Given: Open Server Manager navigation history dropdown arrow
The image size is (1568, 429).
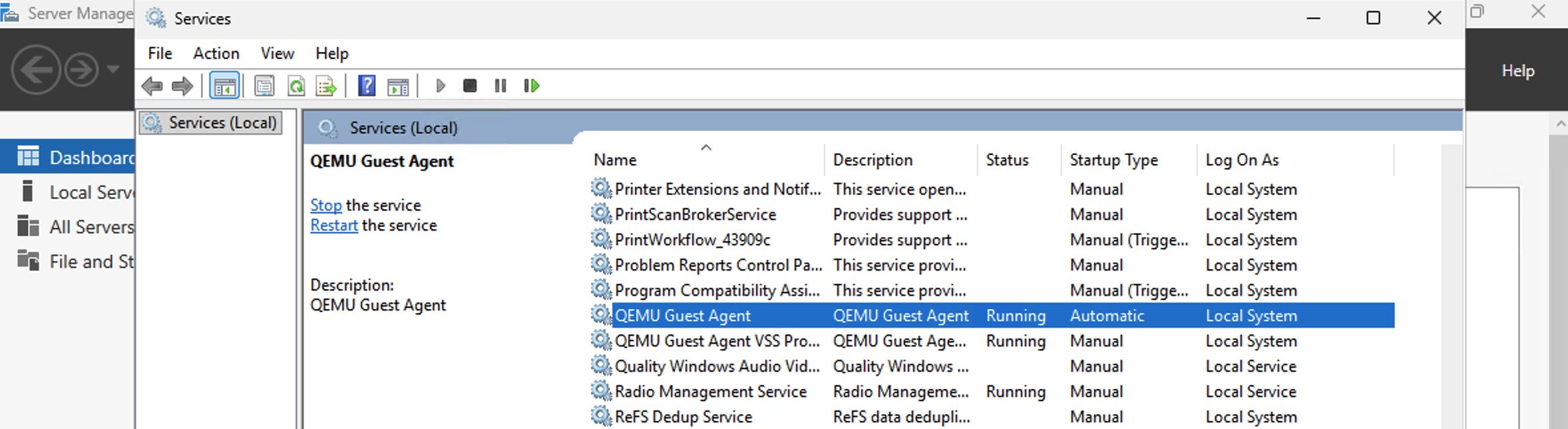Looking at the screenshot, I should coord(113,69).
